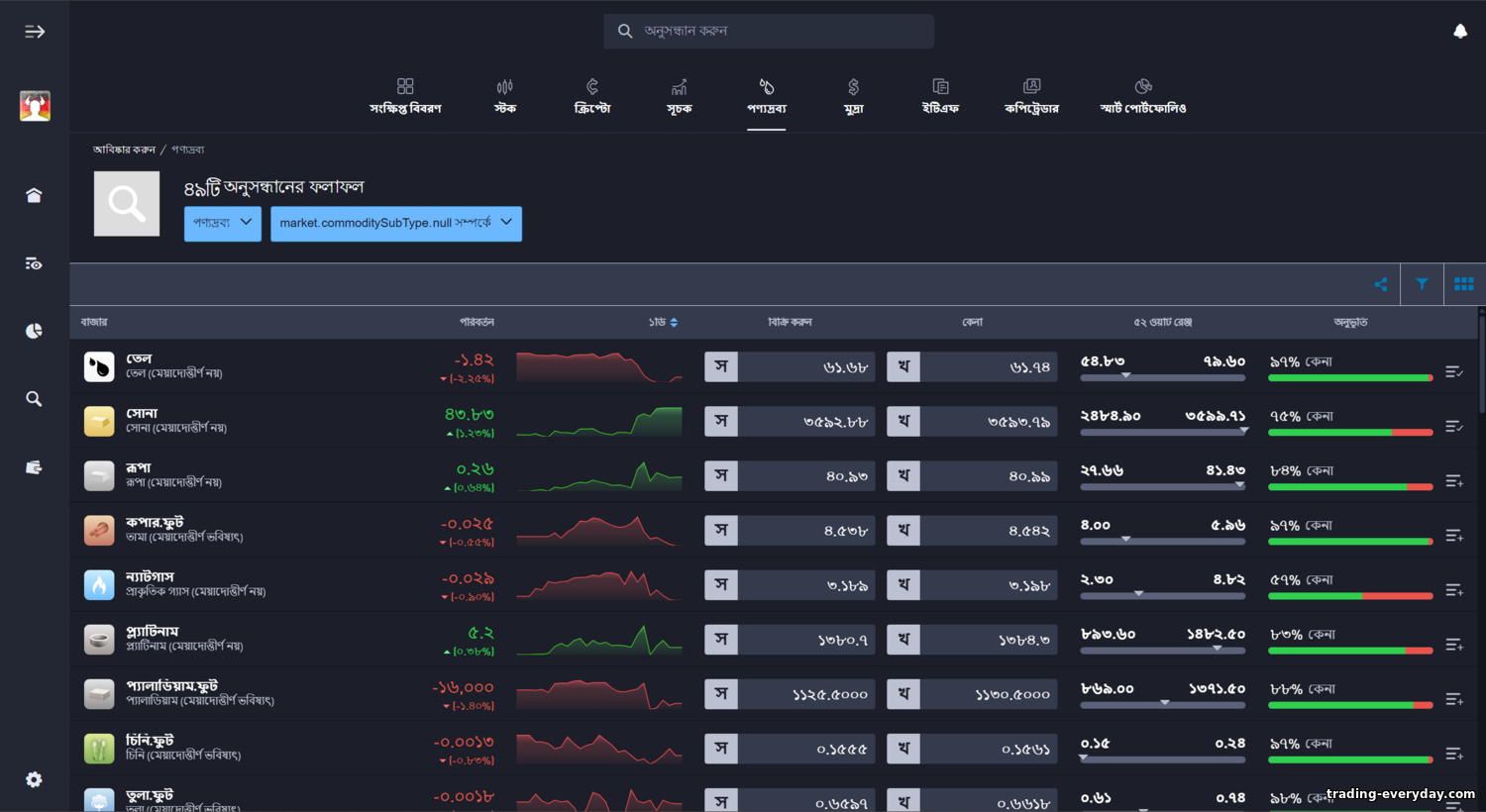Add রূপা (silver) to the watchlist
Image resolution: width=1486 pixels, height=812 pixels.
click(1453, 481)
